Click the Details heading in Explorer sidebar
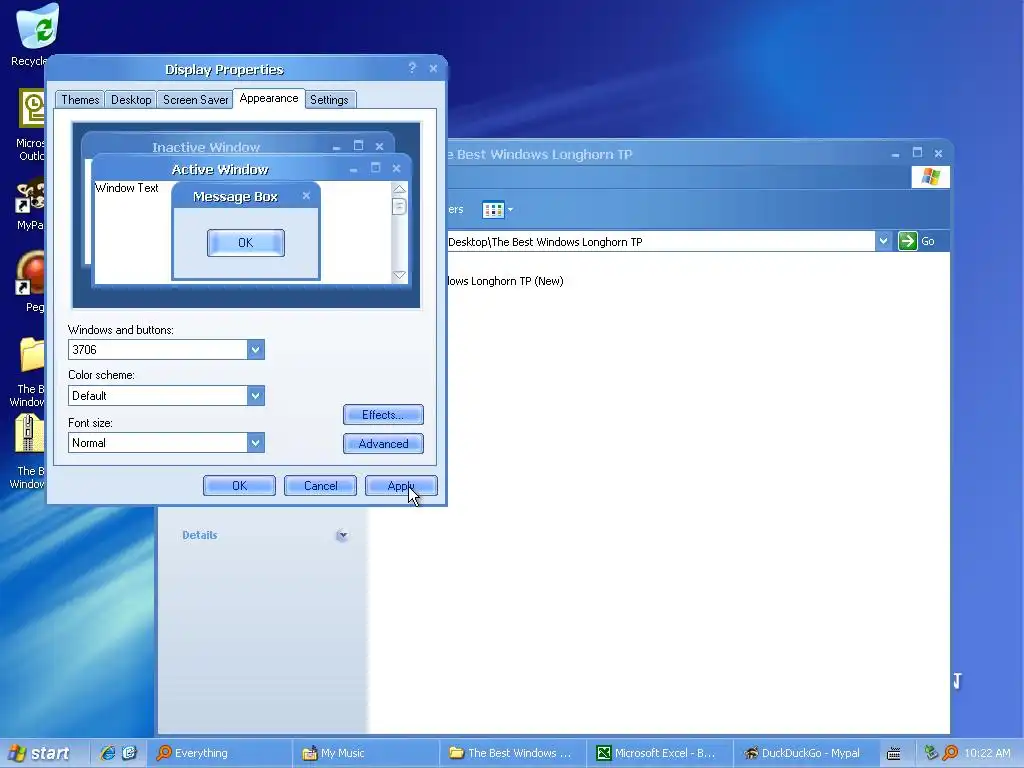1024x768 pixels. click(x=199, y=535)
